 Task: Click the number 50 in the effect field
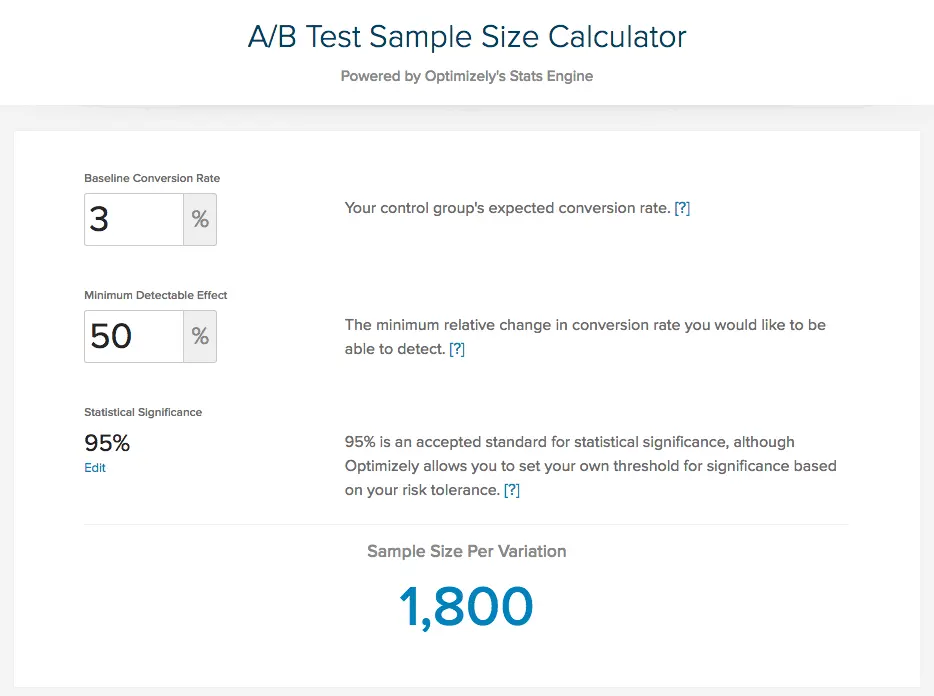click(x=111, y=336)
